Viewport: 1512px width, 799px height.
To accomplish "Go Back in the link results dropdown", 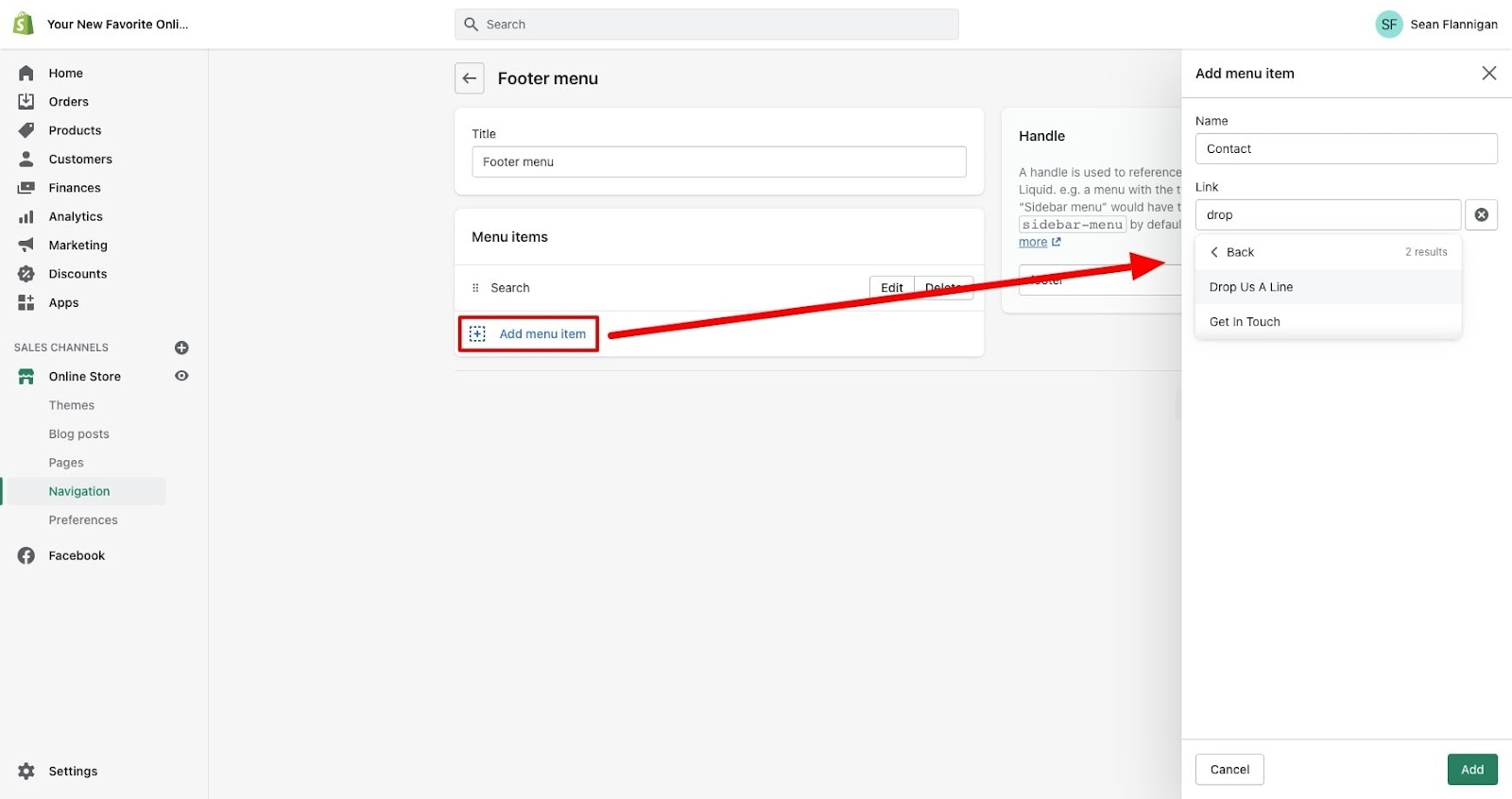I will click(x=1233, y=252).
